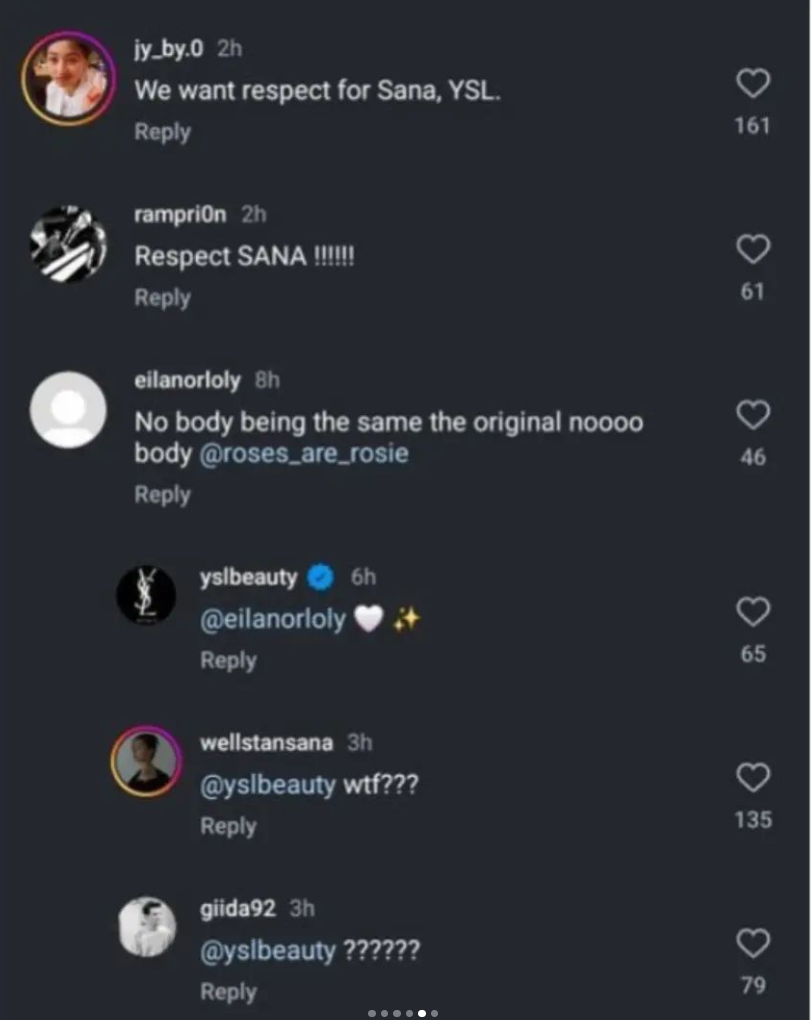The image size is (812, 1020).
Task: Follow @yslbeauty mention in wellstansana's reply
Action: [268, 785]
